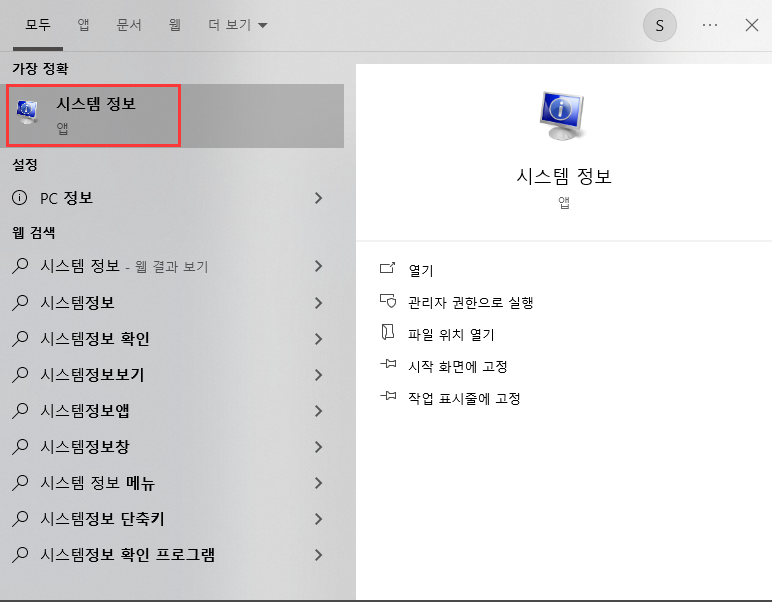
Task: Select 시스템 정보 메뉴 web suggestion
Action: click(x=172, y=482)
